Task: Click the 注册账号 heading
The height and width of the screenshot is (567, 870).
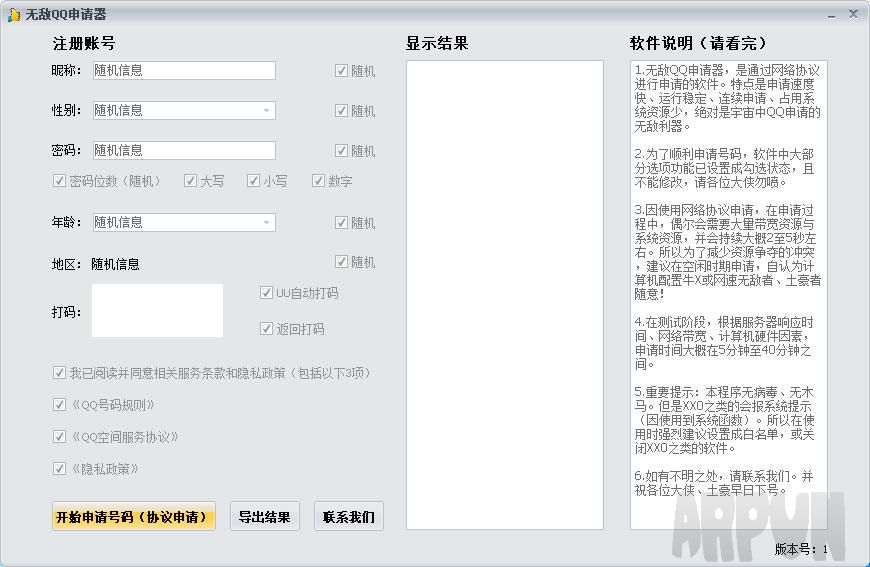Action: (84, 43)
